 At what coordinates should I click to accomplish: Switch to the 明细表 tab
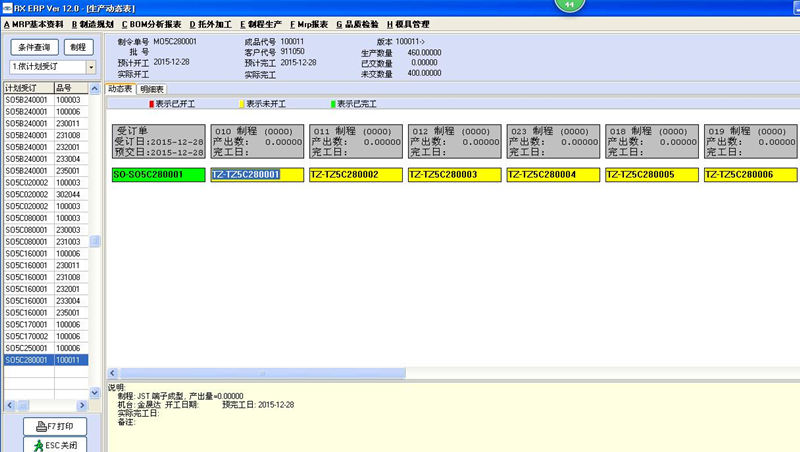(152, 89)
